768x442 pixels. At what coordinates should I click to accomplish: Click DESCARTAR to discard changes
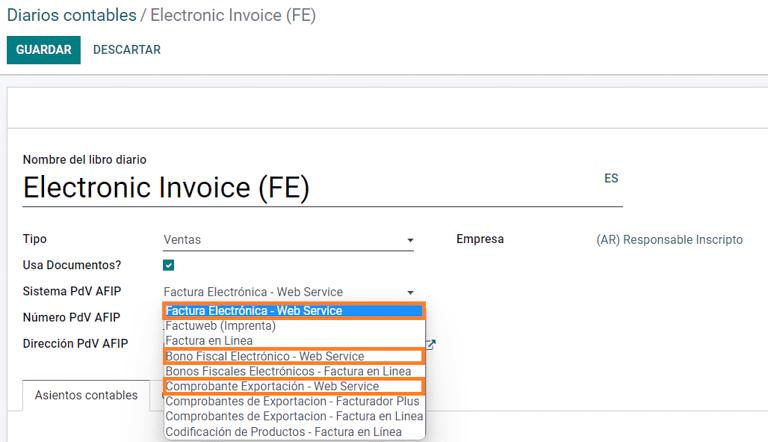[x=127, y=50]
